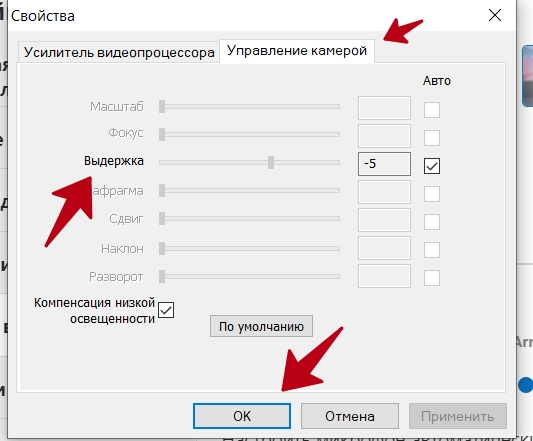Select the Управление камерой tab

297,51
